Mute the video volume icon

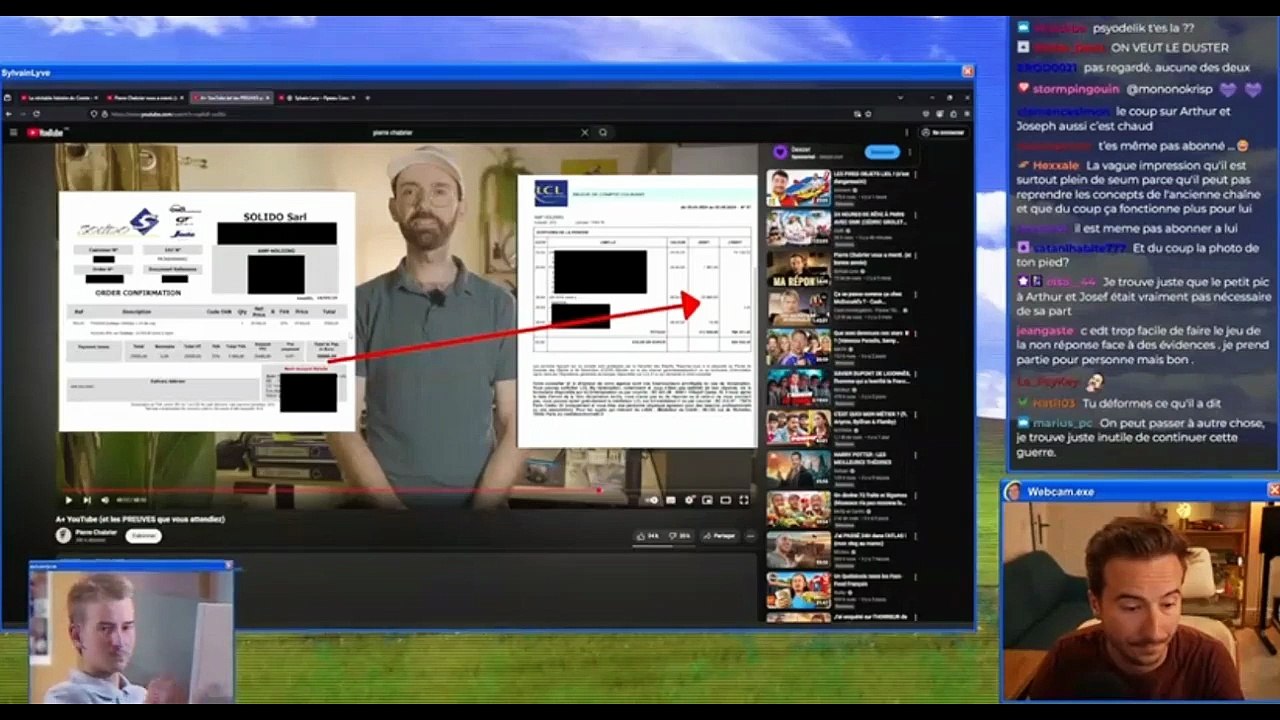(105, 500)
